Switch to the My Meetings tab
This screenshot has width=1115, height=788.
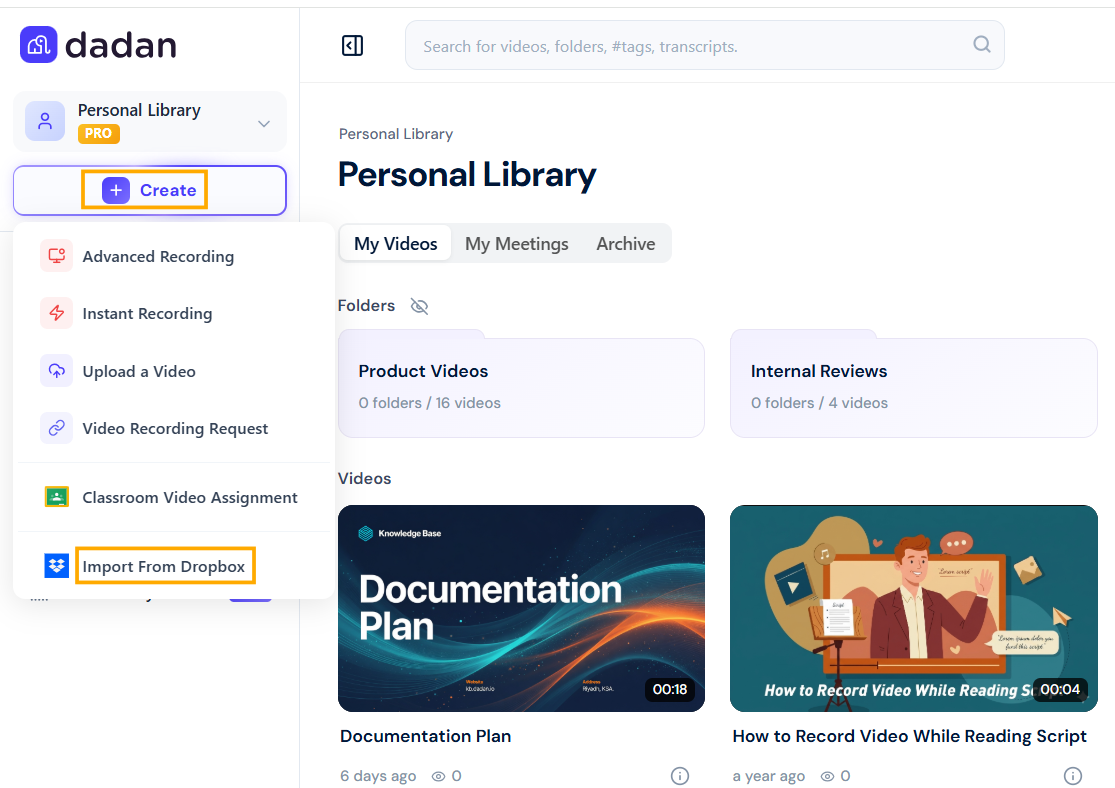coord(516,244)
